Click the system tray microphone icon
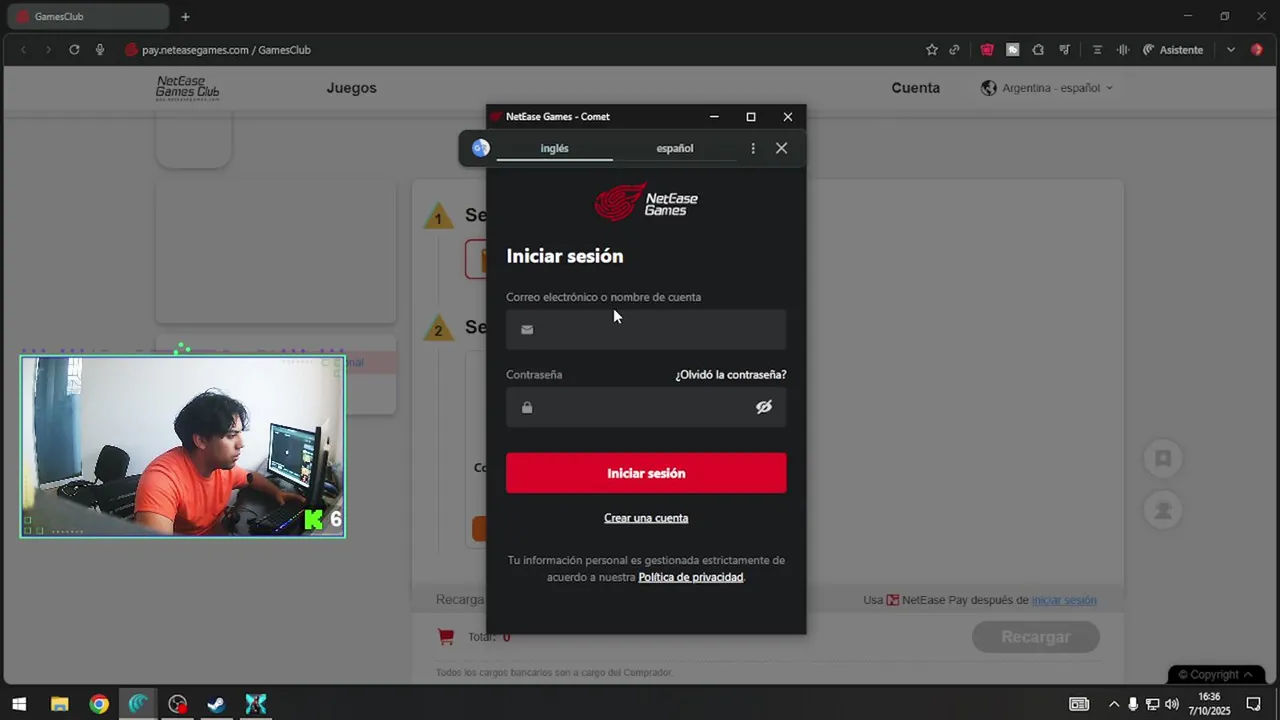The width and height of the screenshot is (1280, 720). click(1133, 704)
